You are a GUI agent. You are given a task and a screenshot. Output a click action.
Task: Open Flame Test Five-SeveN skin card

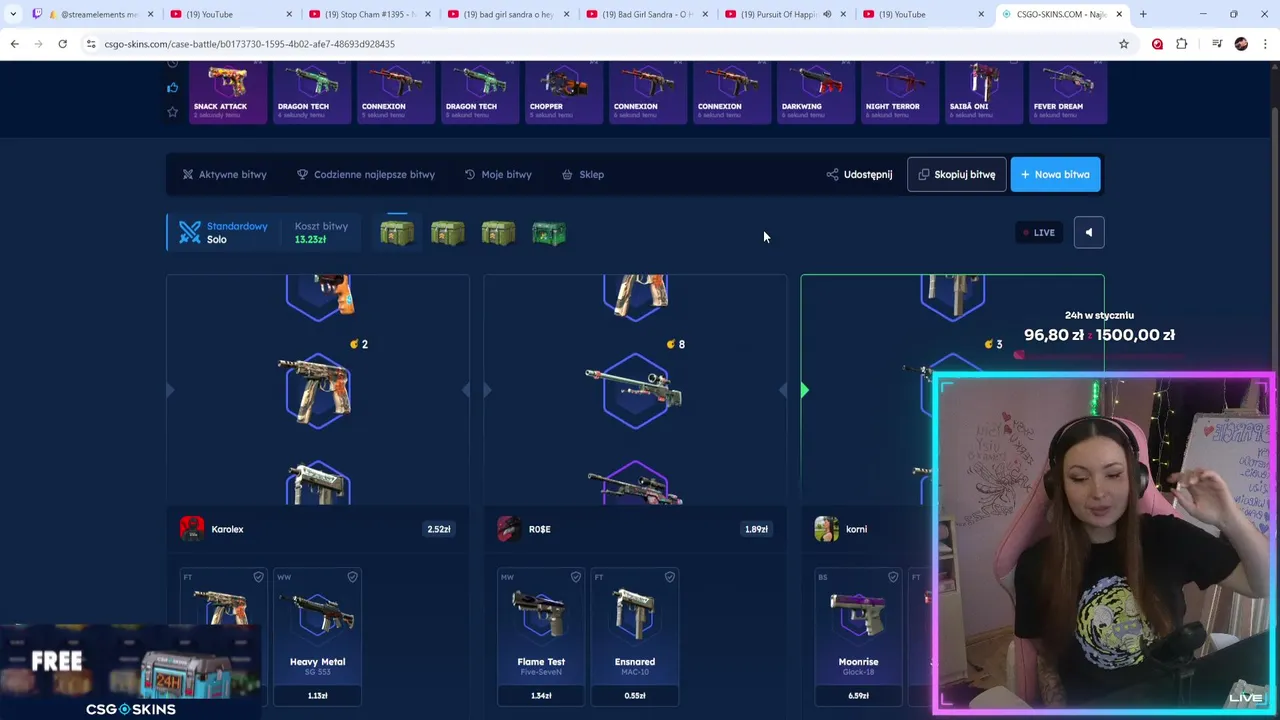[541, 637]
